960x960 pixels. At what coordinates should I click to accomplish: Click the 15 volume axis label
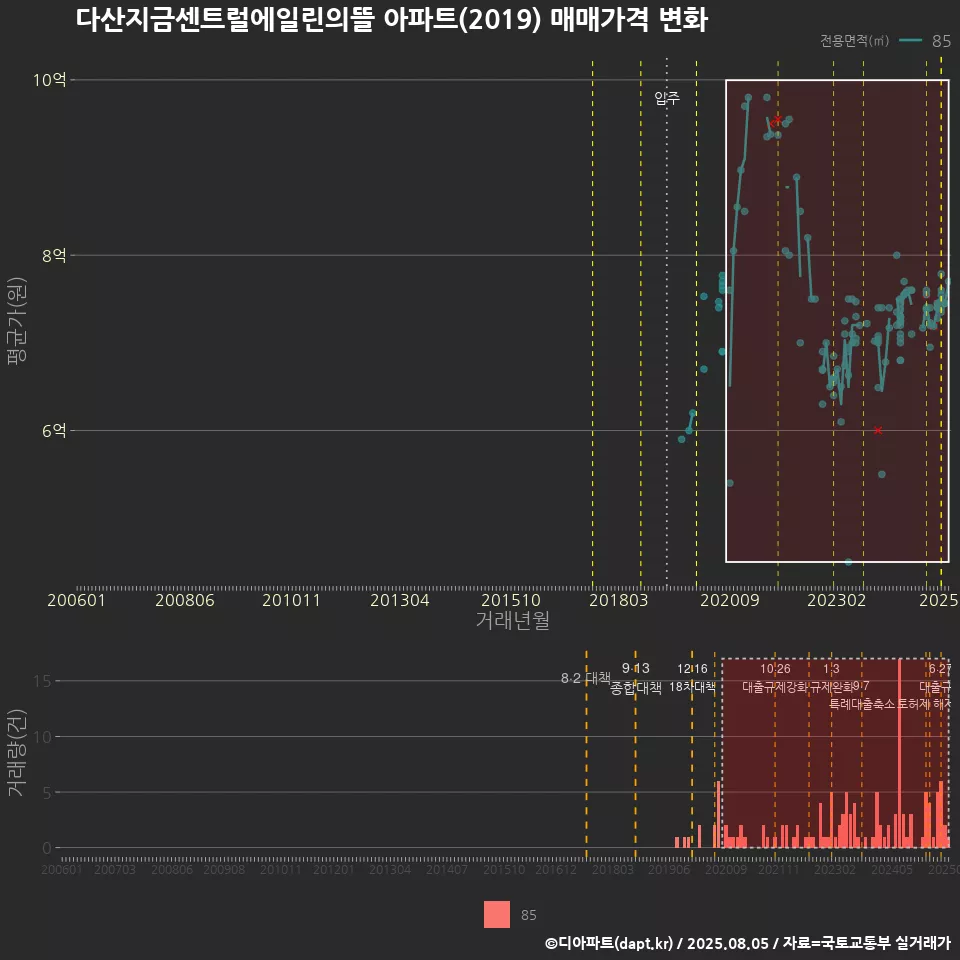[42, 681]
